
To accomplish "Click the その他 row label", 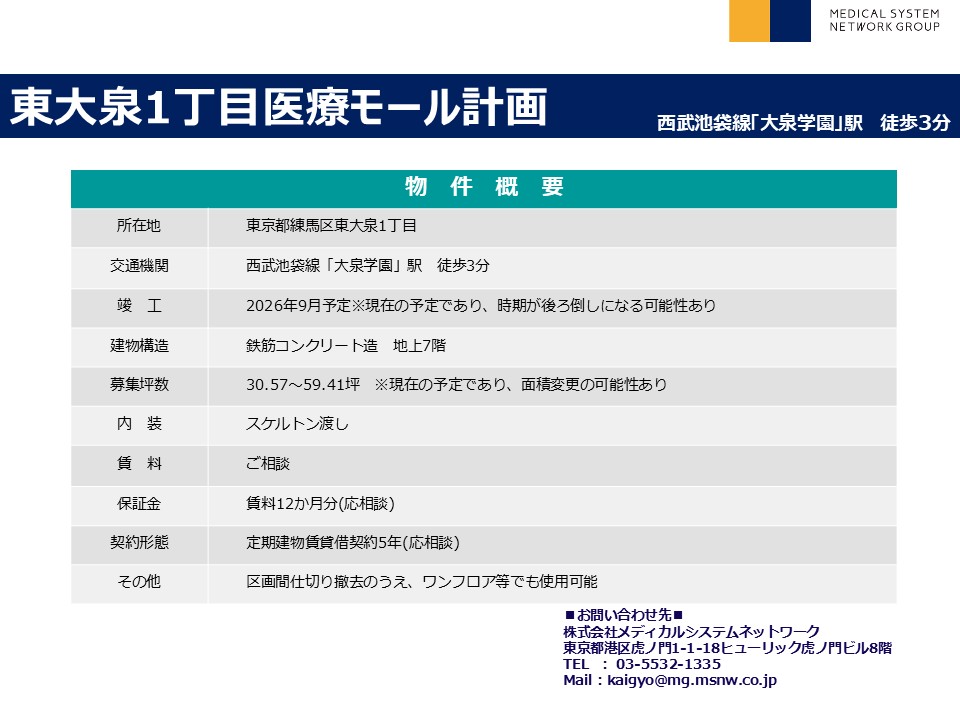I will pos(139,582).
